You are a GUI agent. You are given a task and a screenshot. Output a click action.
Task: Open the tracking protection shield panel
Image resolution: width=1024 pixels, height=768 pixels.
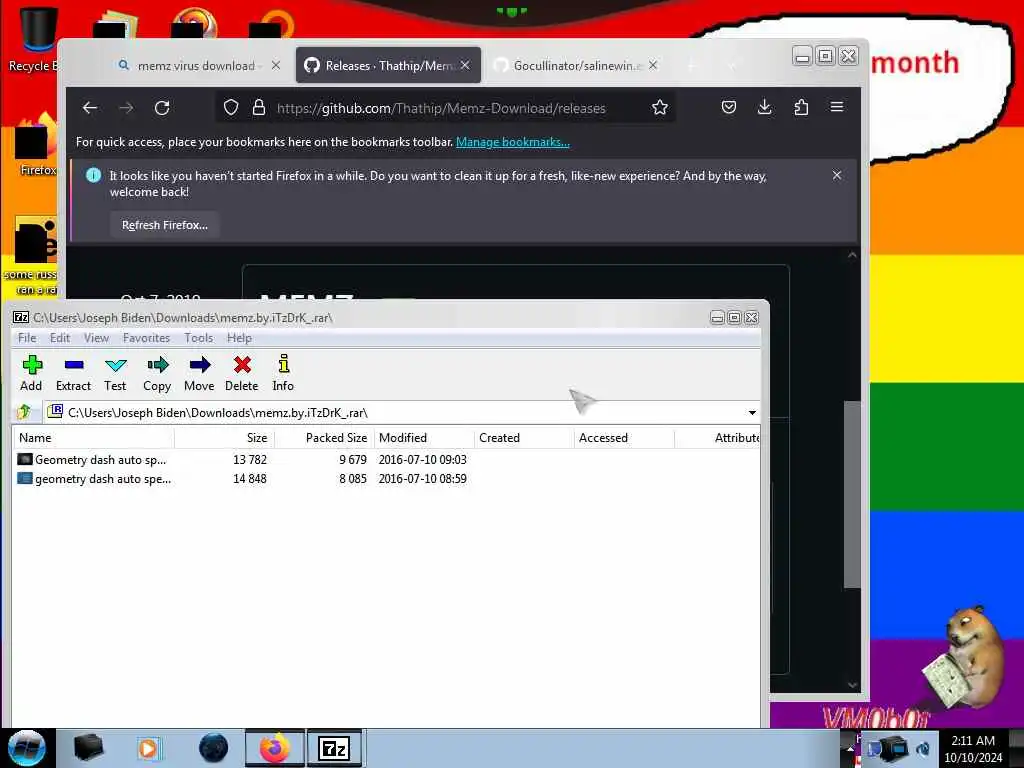click(x=231, y=108)
